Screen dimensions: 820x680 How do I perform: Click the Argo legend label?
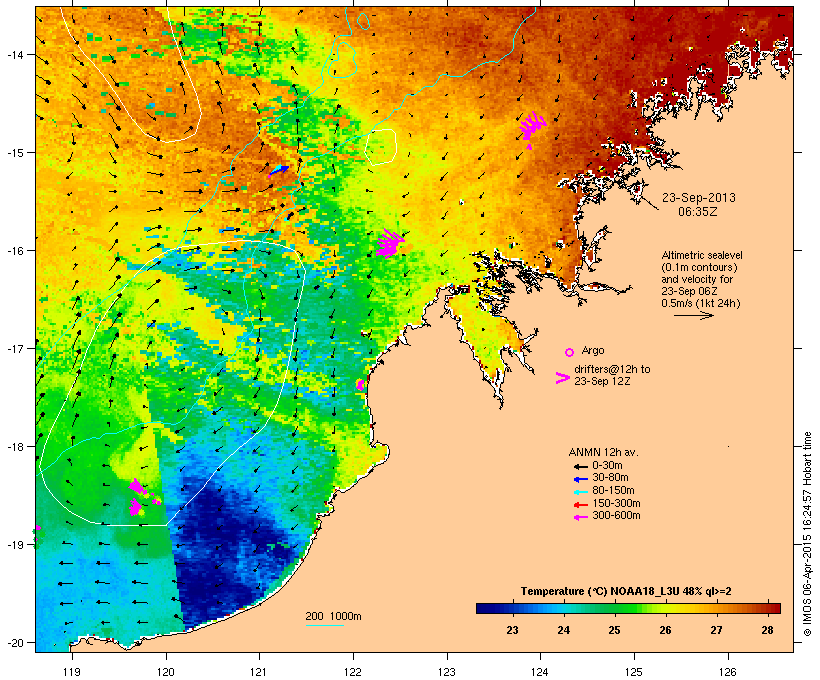(x=593, y=350)
